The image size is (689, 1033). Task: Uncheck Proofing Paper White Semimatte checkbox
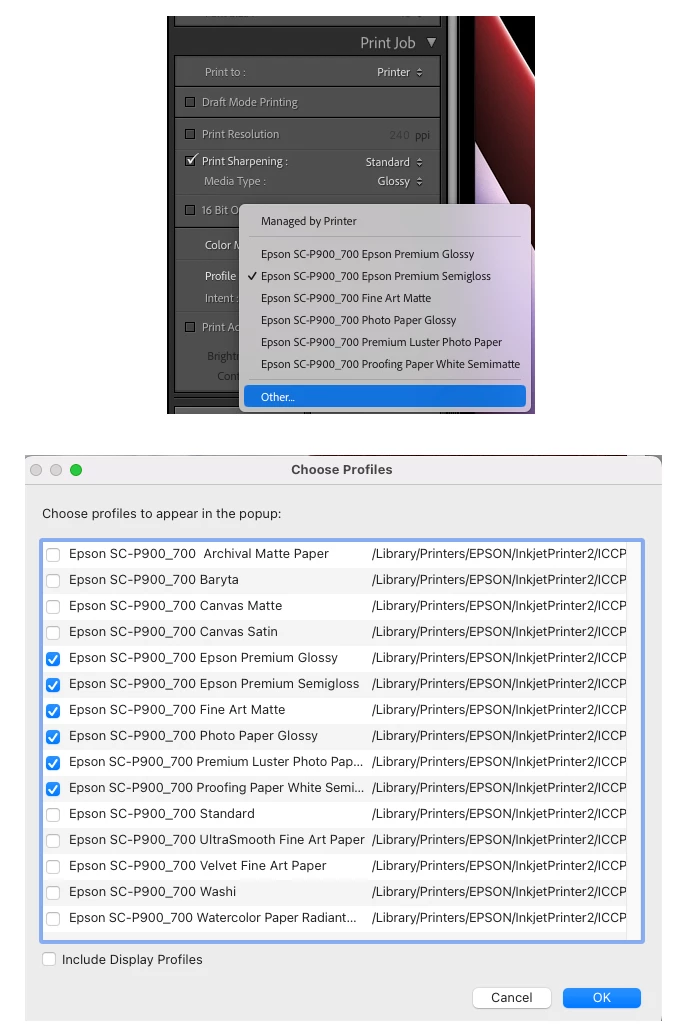[x=53, y=789]
